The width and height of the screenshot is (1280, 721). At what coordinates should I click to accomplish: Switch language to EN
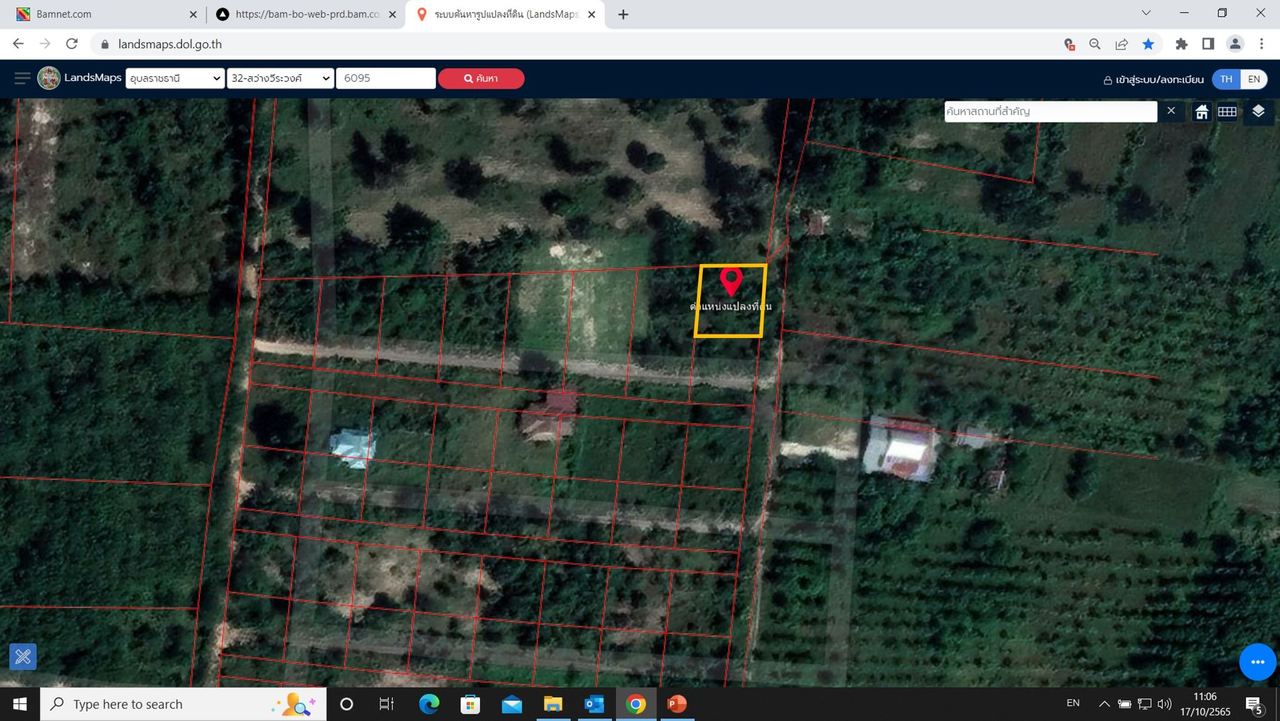1253,79
